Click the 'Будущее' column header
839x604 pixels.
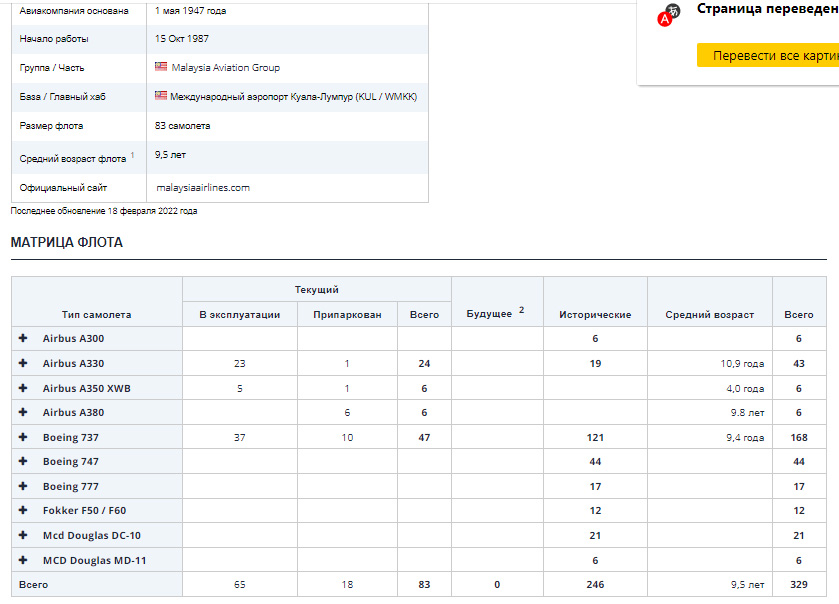tap(489, 314)
